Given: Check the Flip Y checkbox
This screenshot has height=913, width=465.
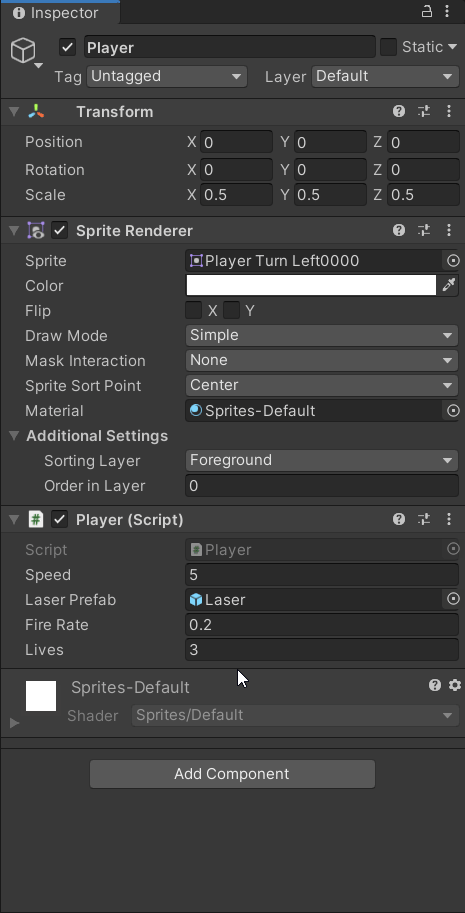Looking at the screenshot, I should click(x=232, y=310).
